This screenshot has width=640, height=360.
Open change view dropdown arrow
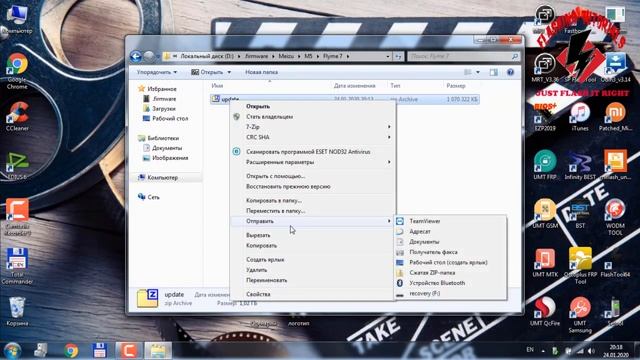(x=478, y=72)
